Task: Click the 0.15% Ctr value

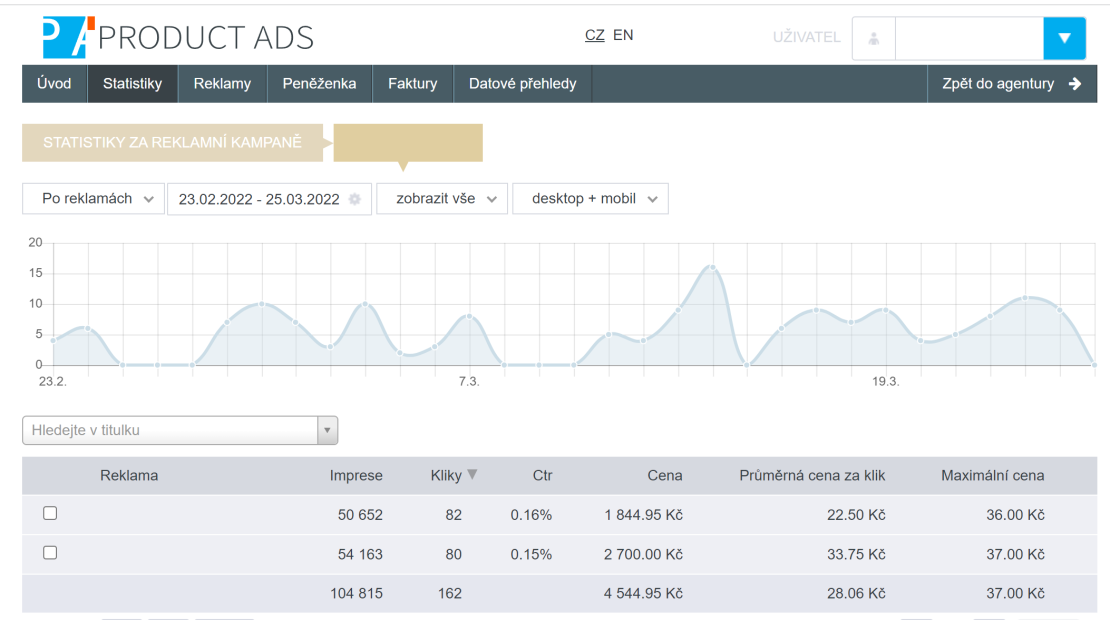Action: tap(531, 555)
